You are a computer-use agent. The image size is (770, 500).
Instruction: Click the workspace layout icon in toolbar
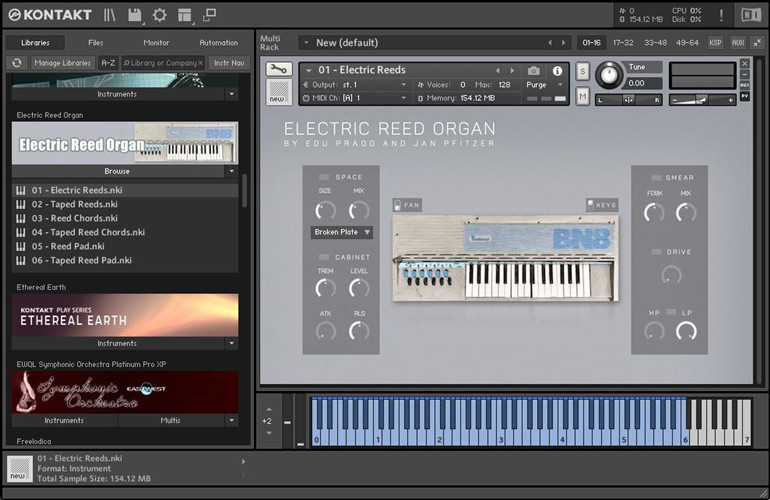184,15
